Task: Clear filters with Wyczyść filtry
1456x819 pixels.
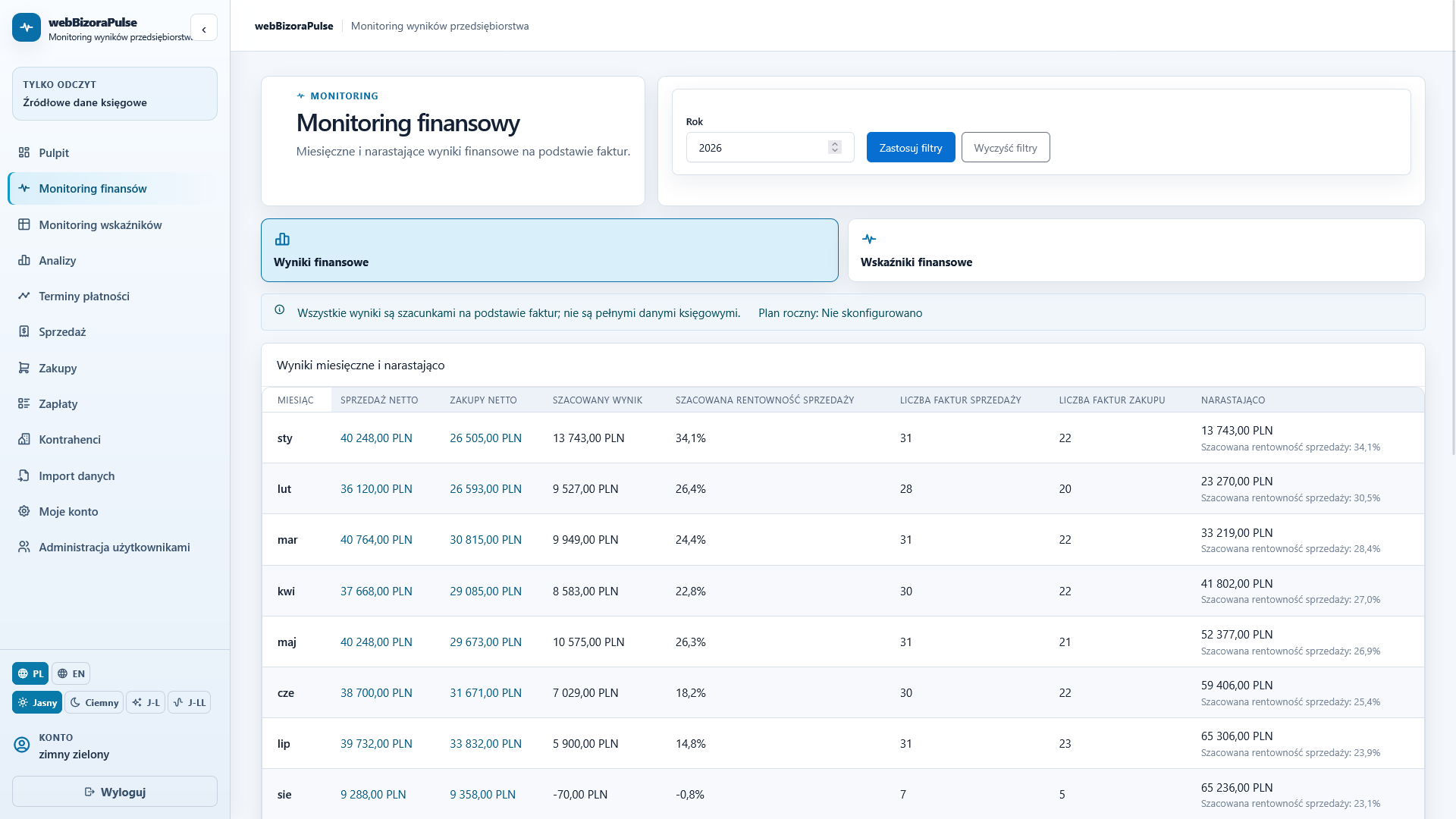Action: click(x=1006, y=147)
